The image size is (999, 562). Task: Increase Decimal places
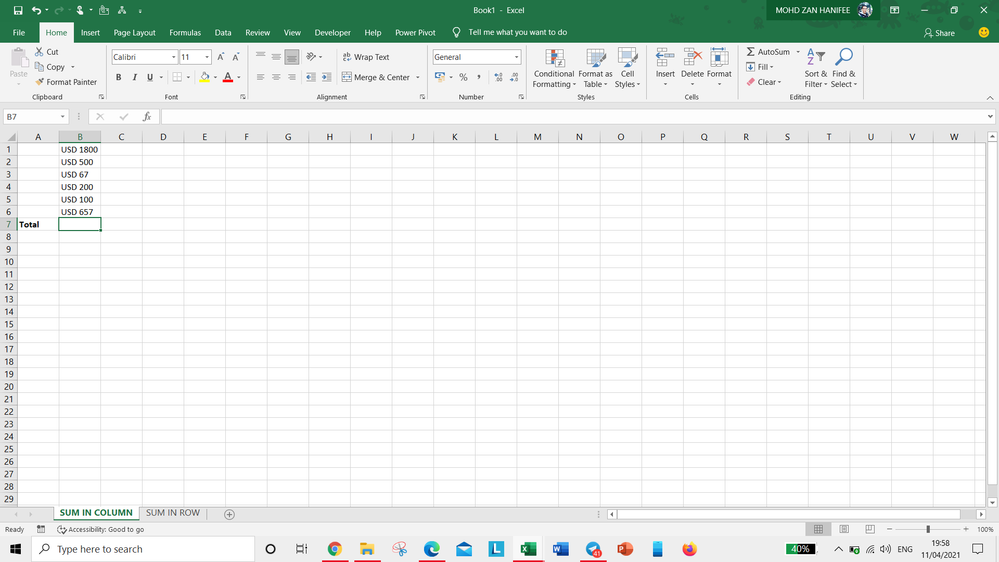coord(498,77)
